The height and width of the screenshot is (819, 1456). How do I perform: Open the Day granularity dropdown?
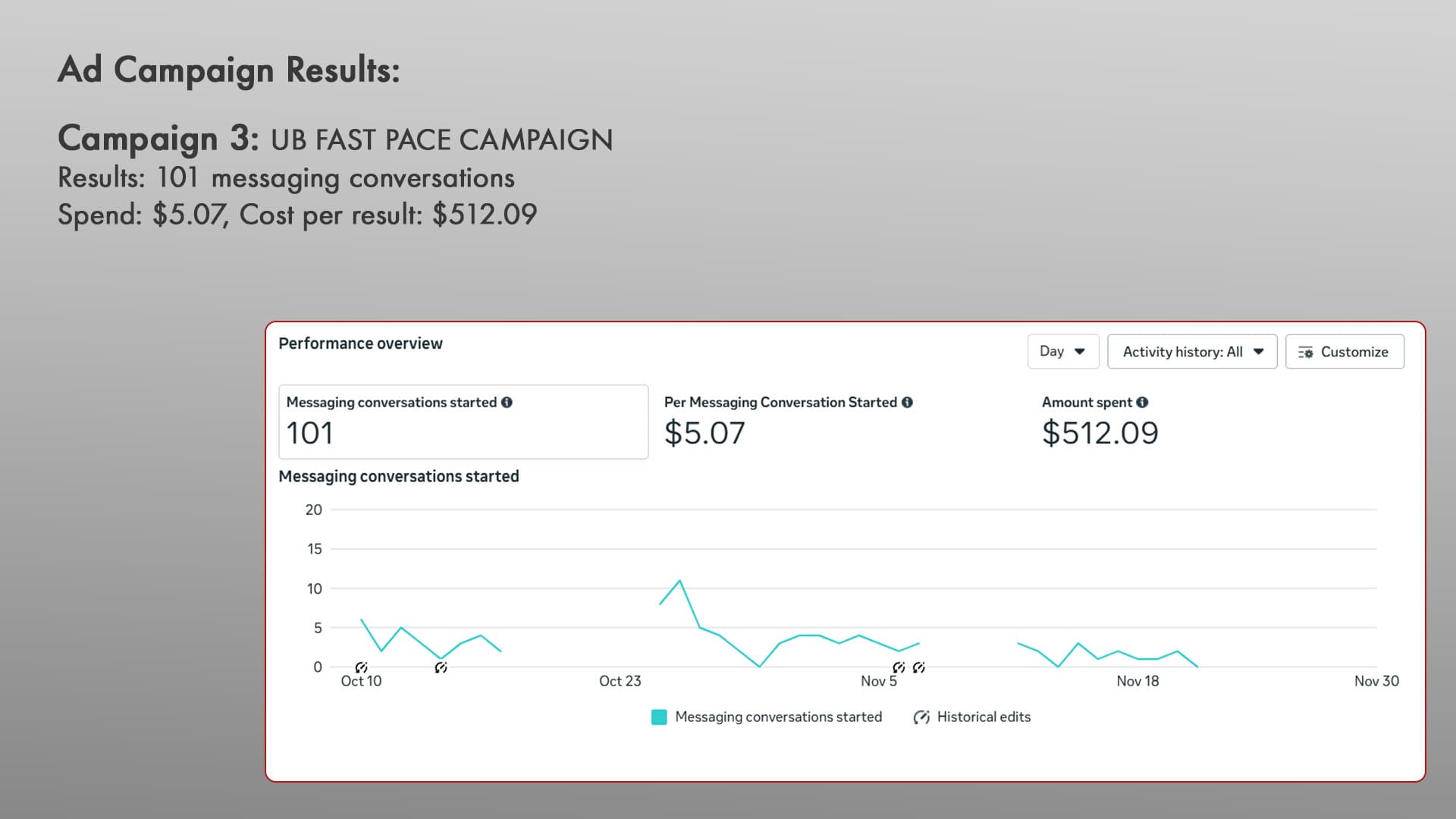point(1062,351)
